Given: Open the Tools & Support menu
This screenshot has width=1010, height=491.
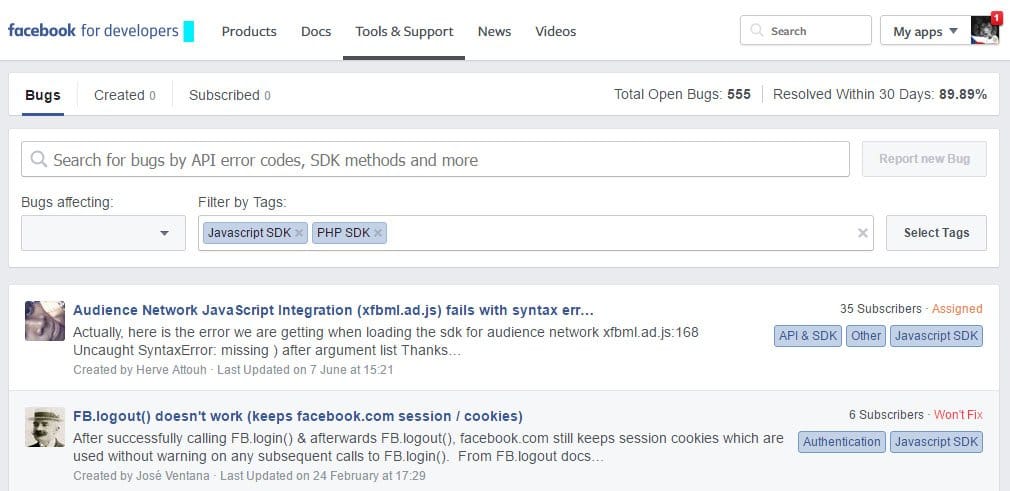Looking at the screenshot, I should point(404,31).
